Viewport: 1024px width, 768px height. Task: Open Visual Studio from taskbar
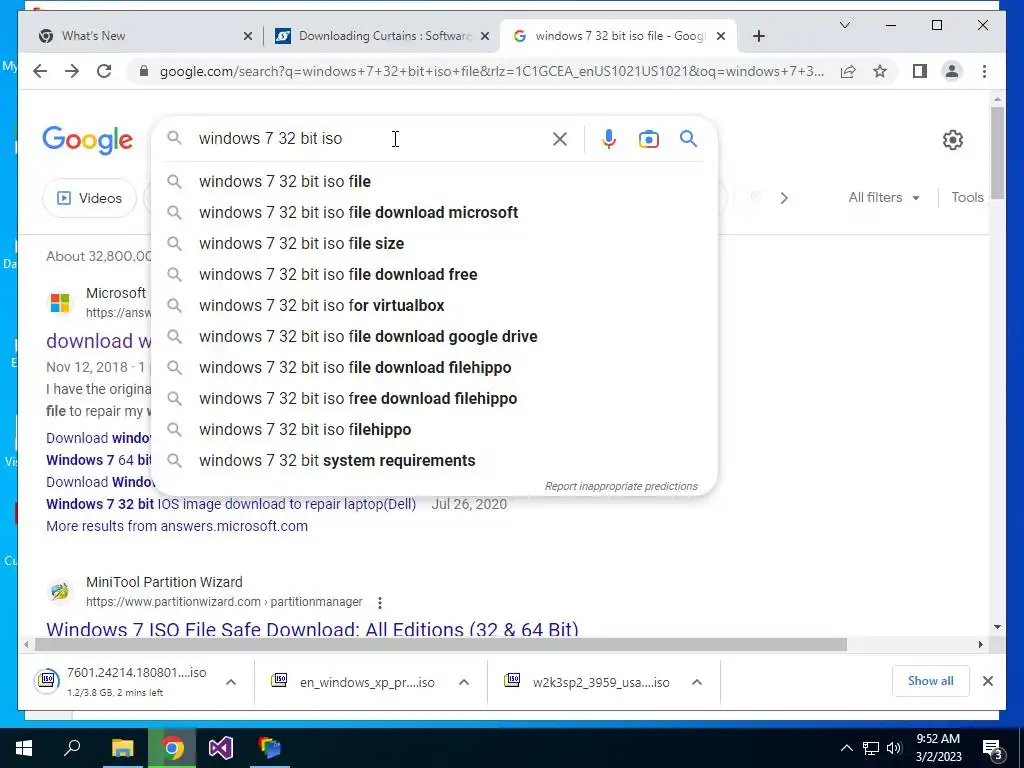(x=220, y=748)
